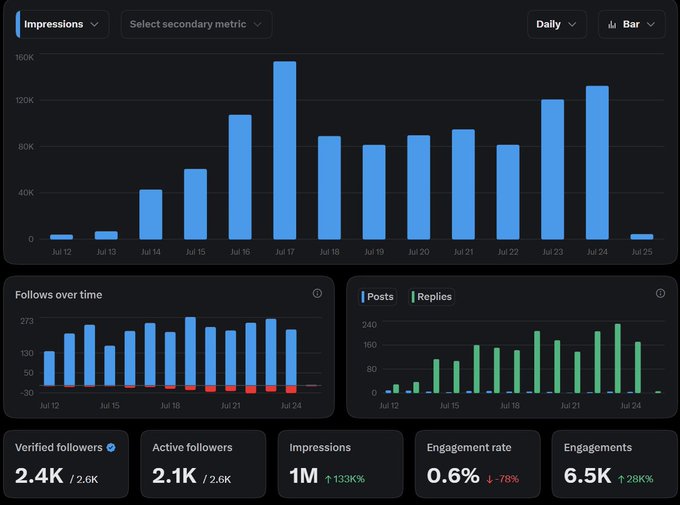Click the info icon on Posts and Replies chart
Screen dimensions: 680x505
(x=660, y=293)
